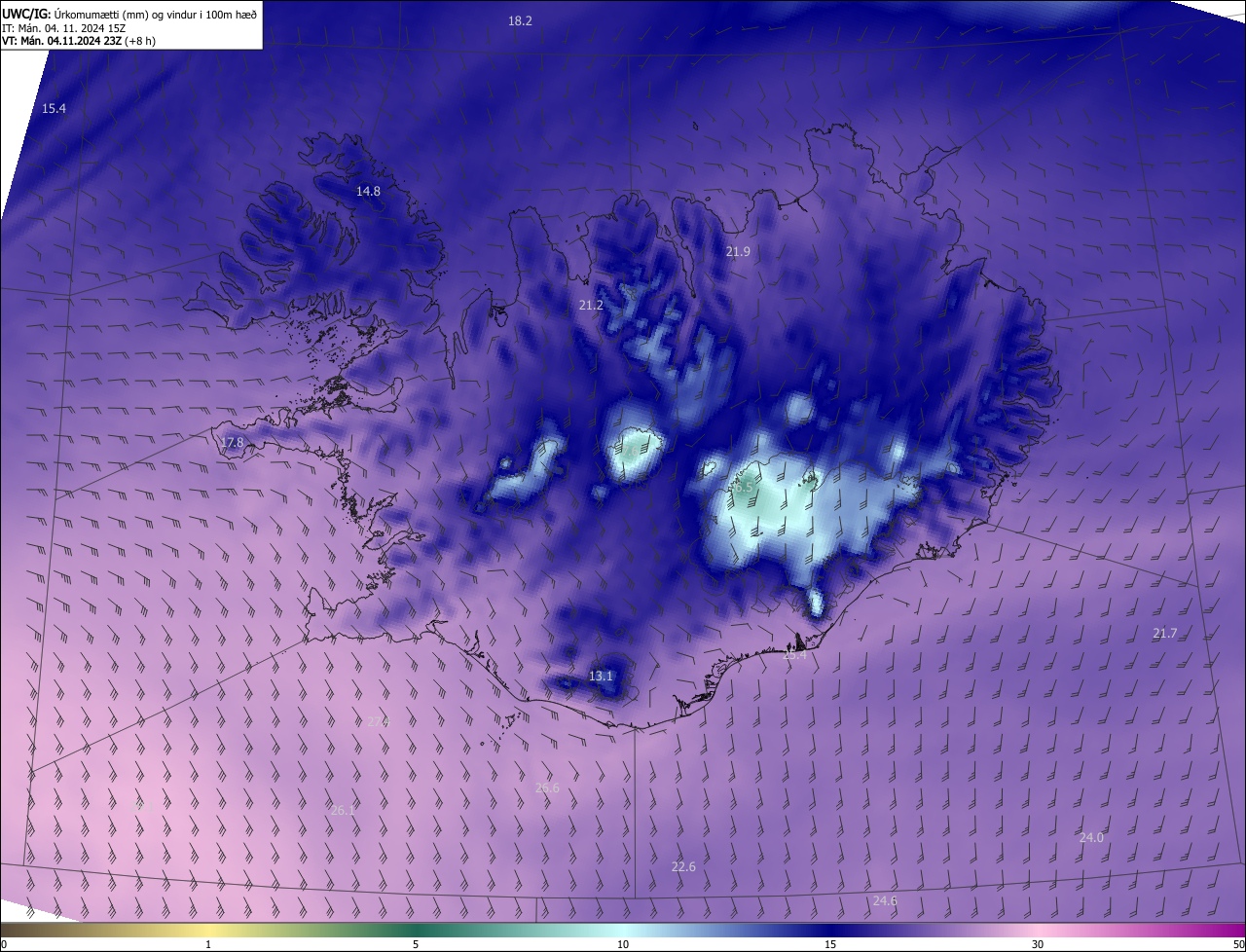Click the 14.8 value over the Westfjords
1246x952 pixels.
368,192
